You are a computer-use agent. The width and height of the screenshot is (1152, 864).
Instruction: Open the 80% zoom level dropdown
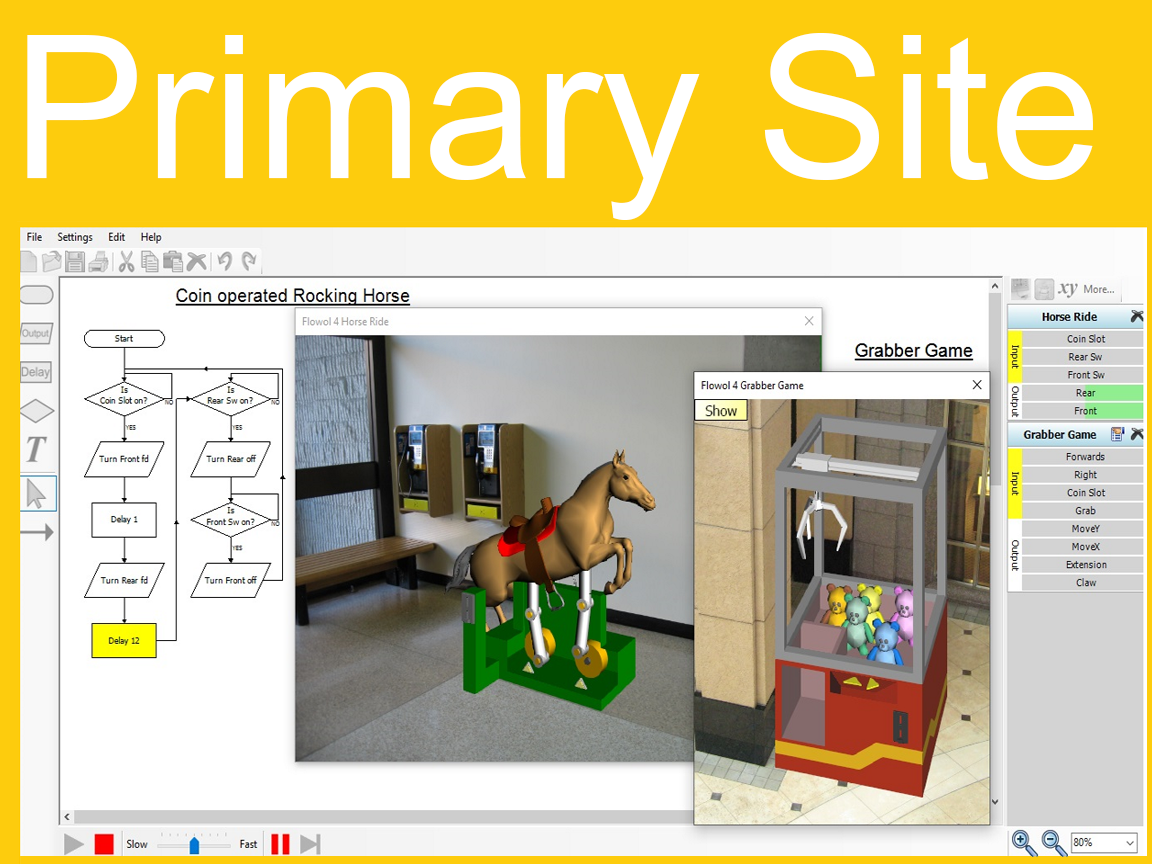[1104, 843]
